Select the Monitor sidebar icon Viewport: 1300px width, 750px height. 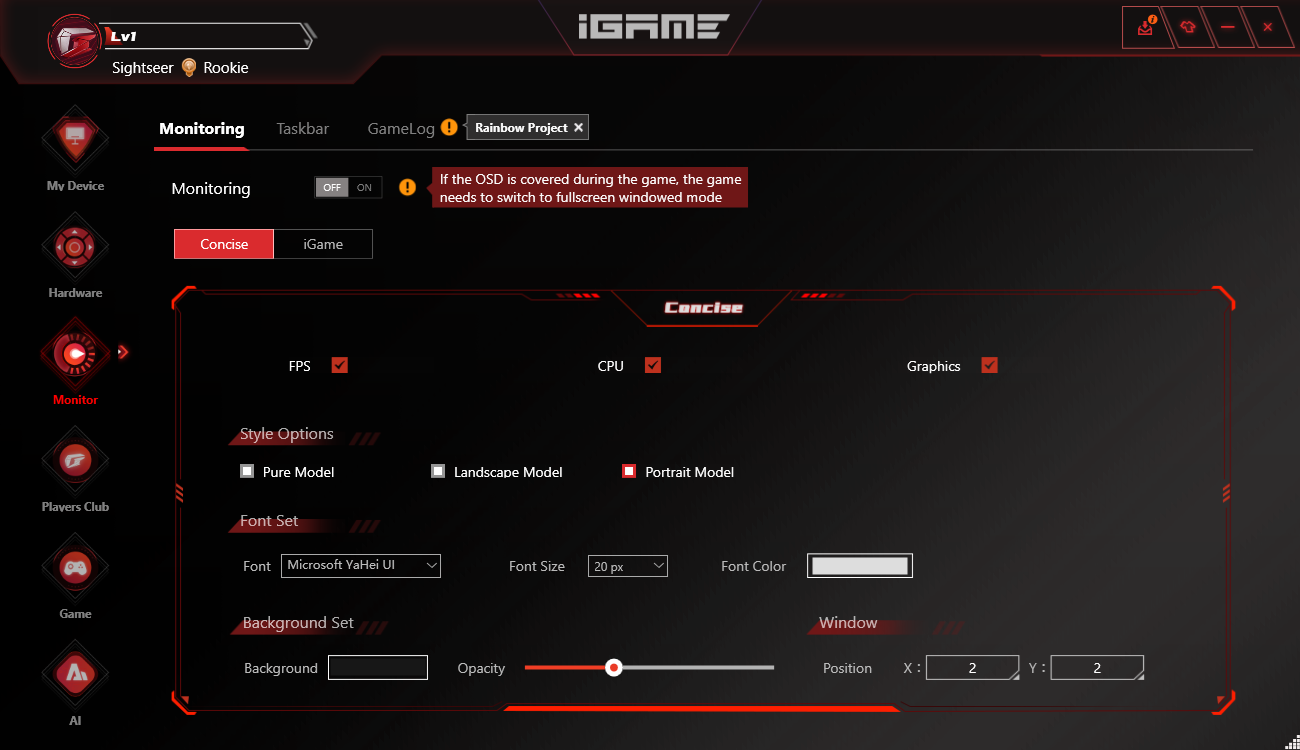pyautogui.click(x=75, y=352)
